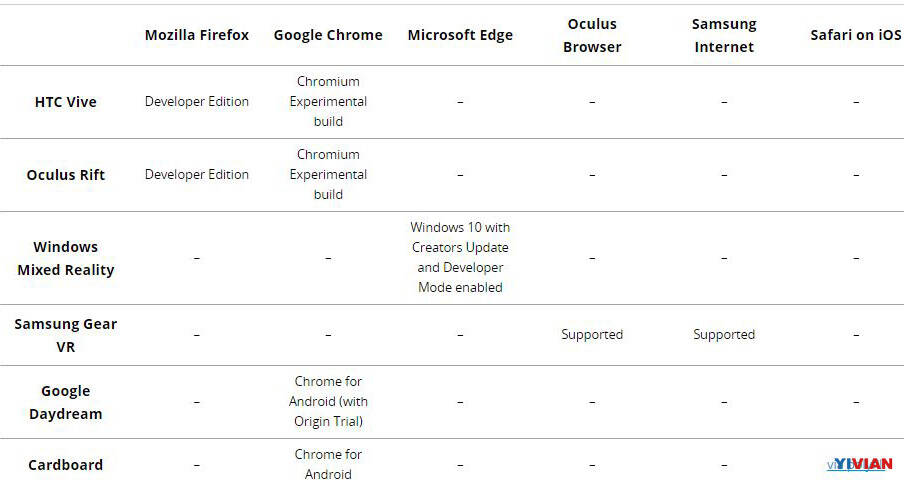904x480 pixels.
Task: Click the Oculus Browser column header
Action: pos(592,35)
